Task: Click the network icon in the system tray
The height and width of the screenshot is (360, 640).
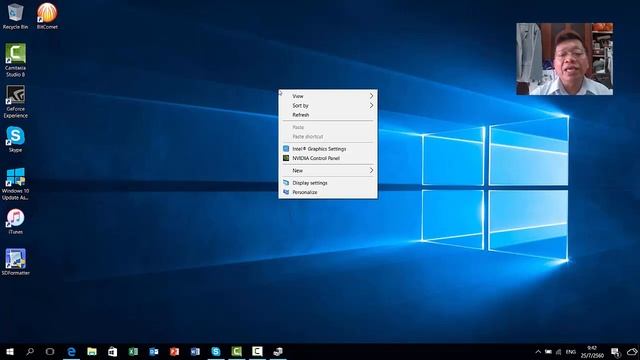Action: pyautogui.click(x=559, y=352)
